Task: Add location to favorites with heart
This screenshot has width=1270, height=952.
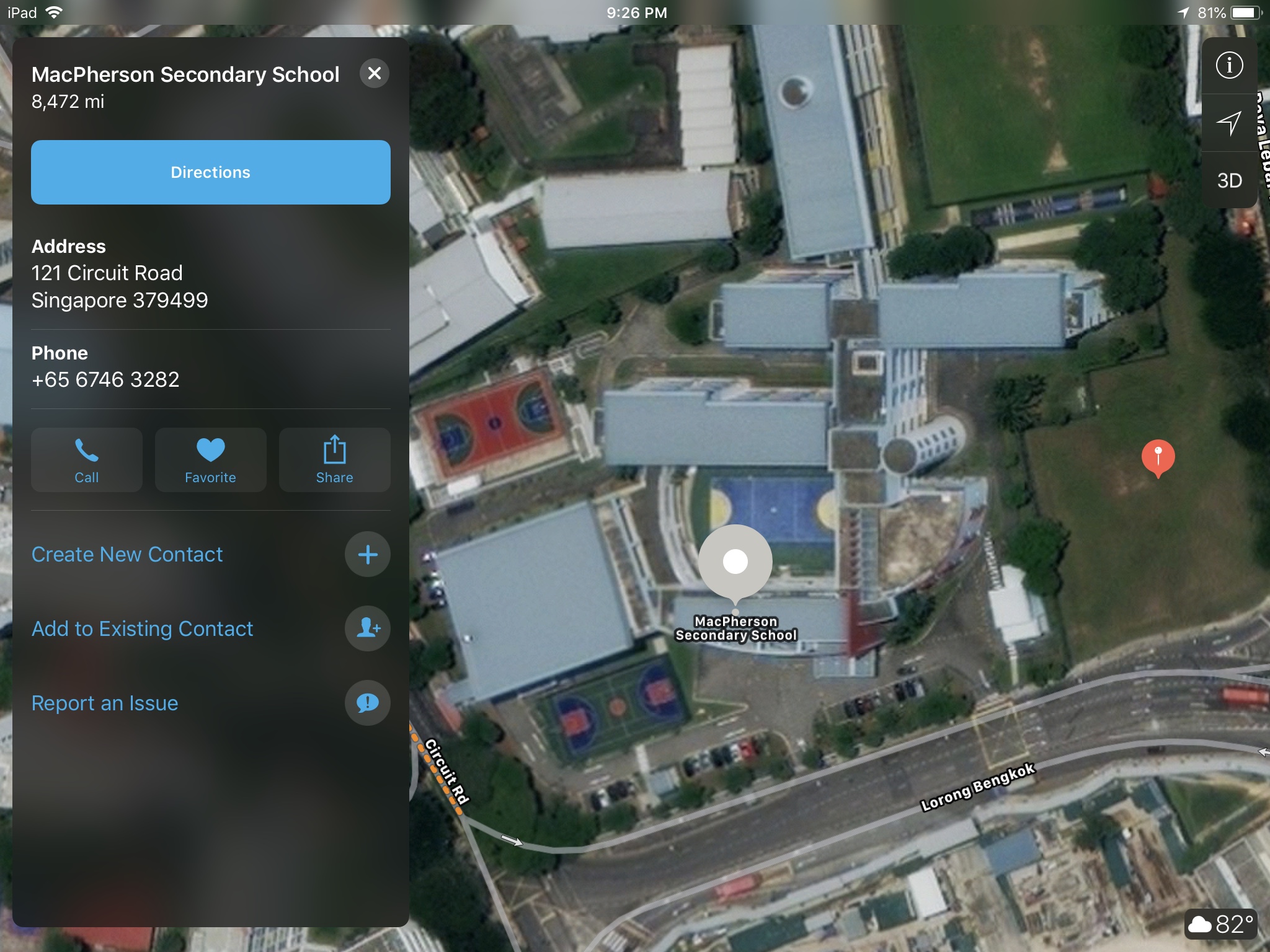Action: [x=211, y=460]
